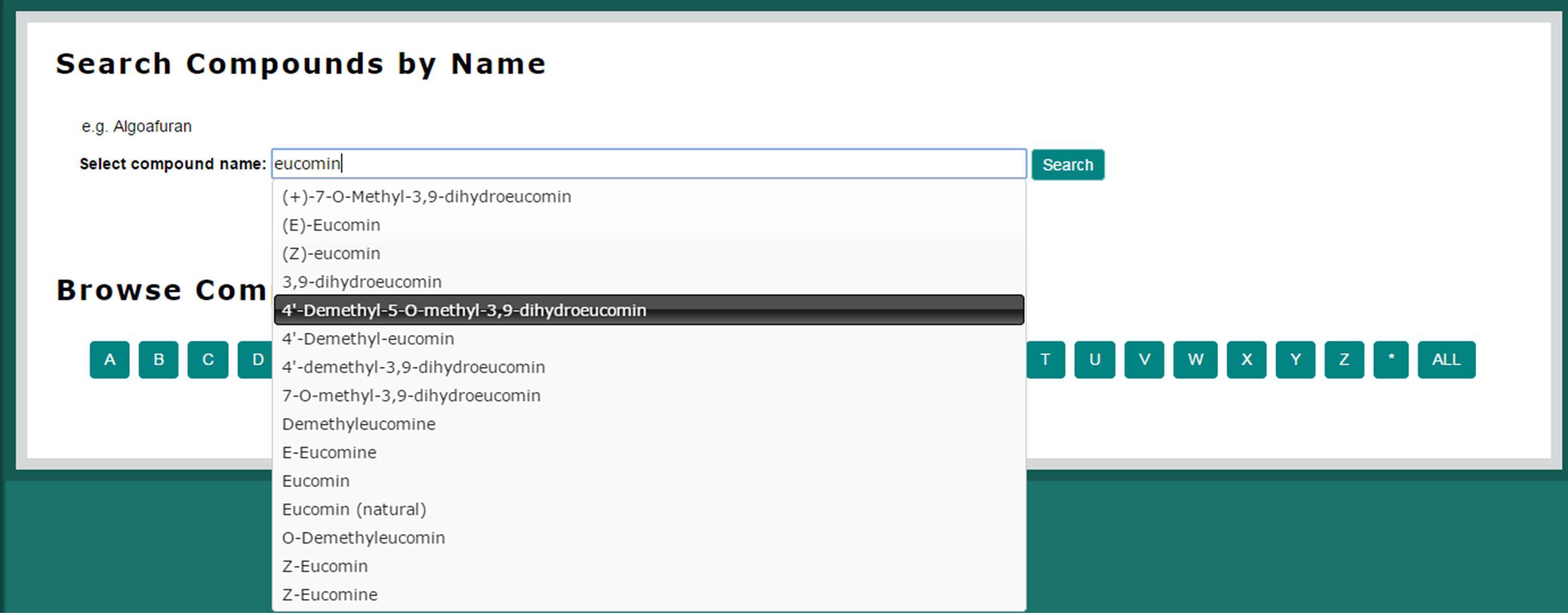The image size is (1568, 615).
Task: Select the Z-Eucomine suggestion
Action: [649, 594]
